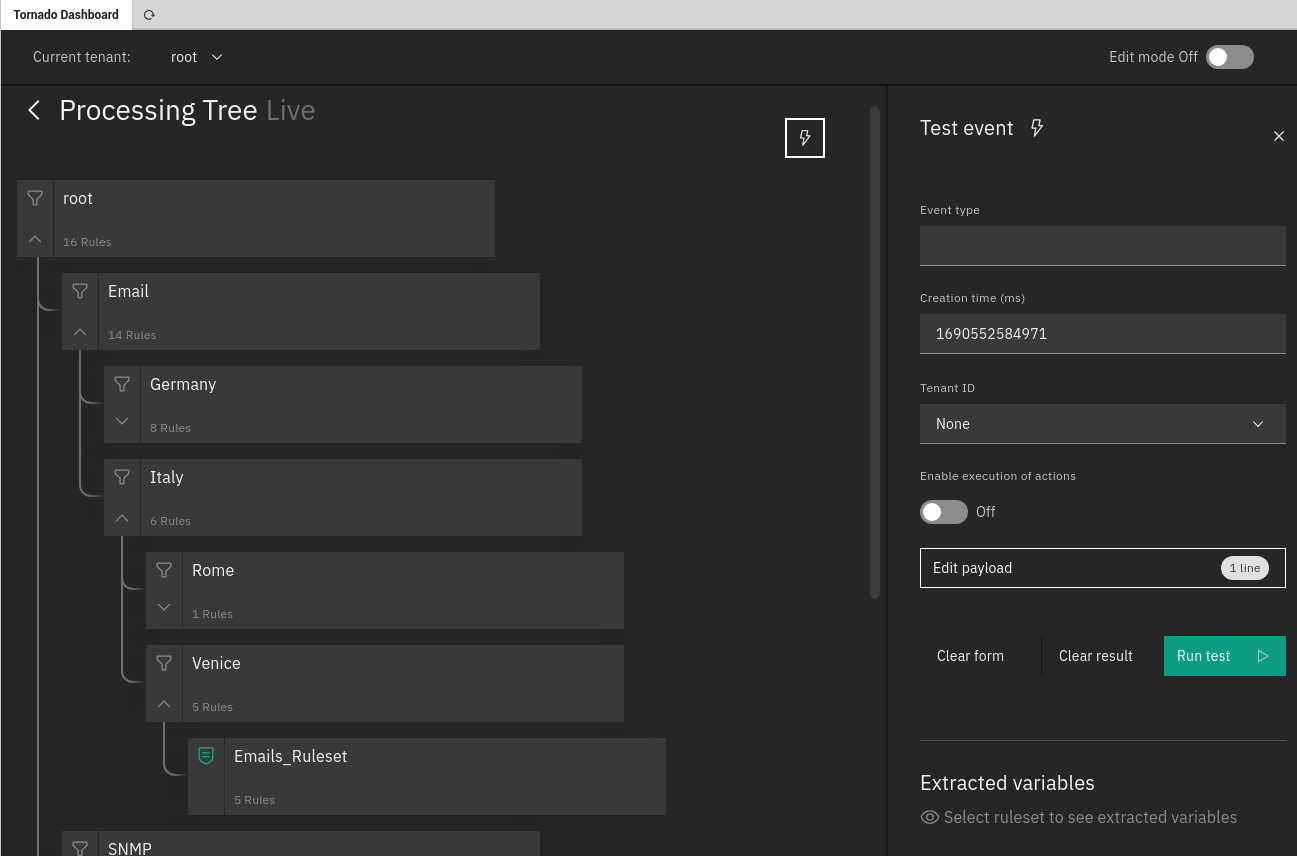
Task: Close the Test event panel
Action: (x=1279, y=136)
